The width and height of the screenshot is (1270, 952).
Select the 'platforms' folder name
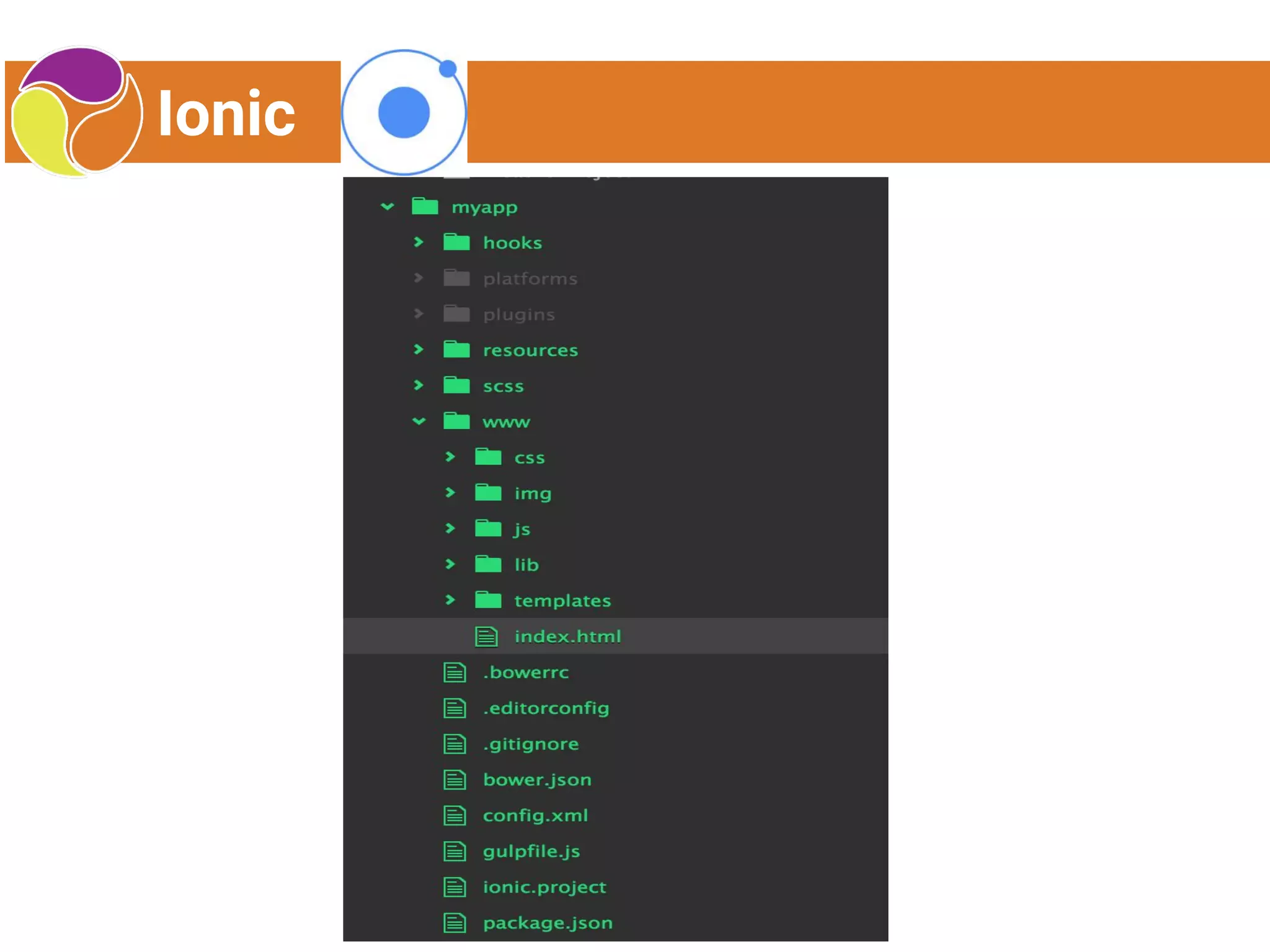coord(530,279)
